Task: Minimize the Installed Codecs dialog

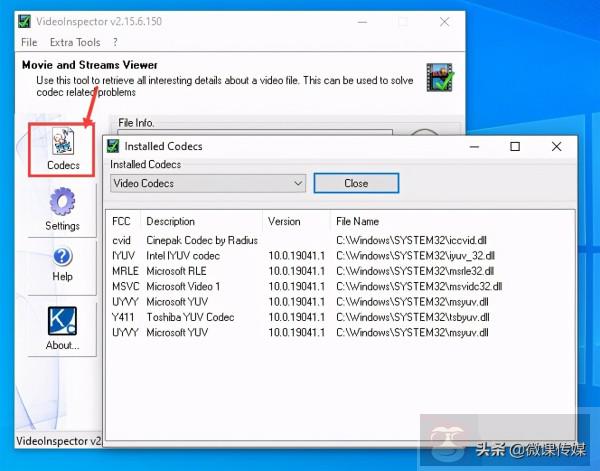Action: pyautogui.click(x=474, y=146)
